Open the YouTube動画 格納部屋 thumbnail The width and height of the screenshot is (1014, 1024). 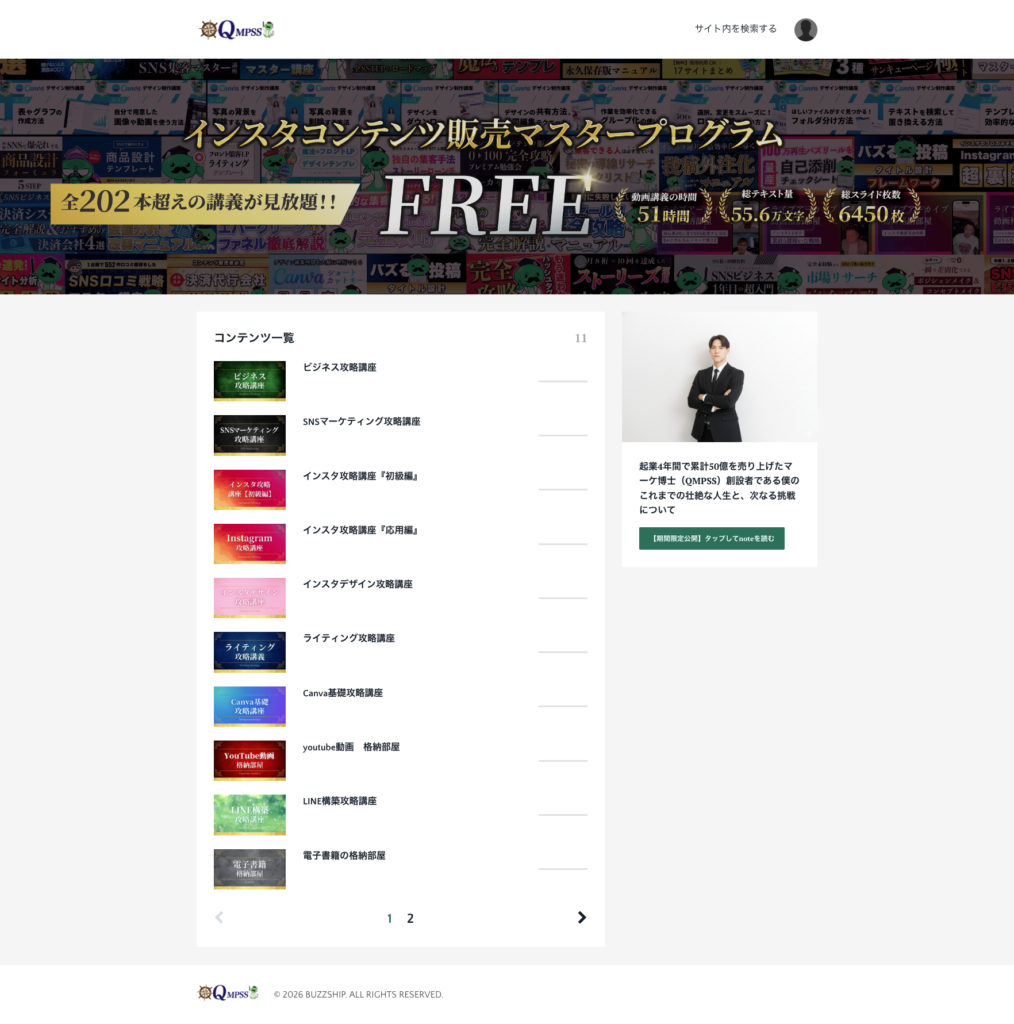tap(249, 760)
